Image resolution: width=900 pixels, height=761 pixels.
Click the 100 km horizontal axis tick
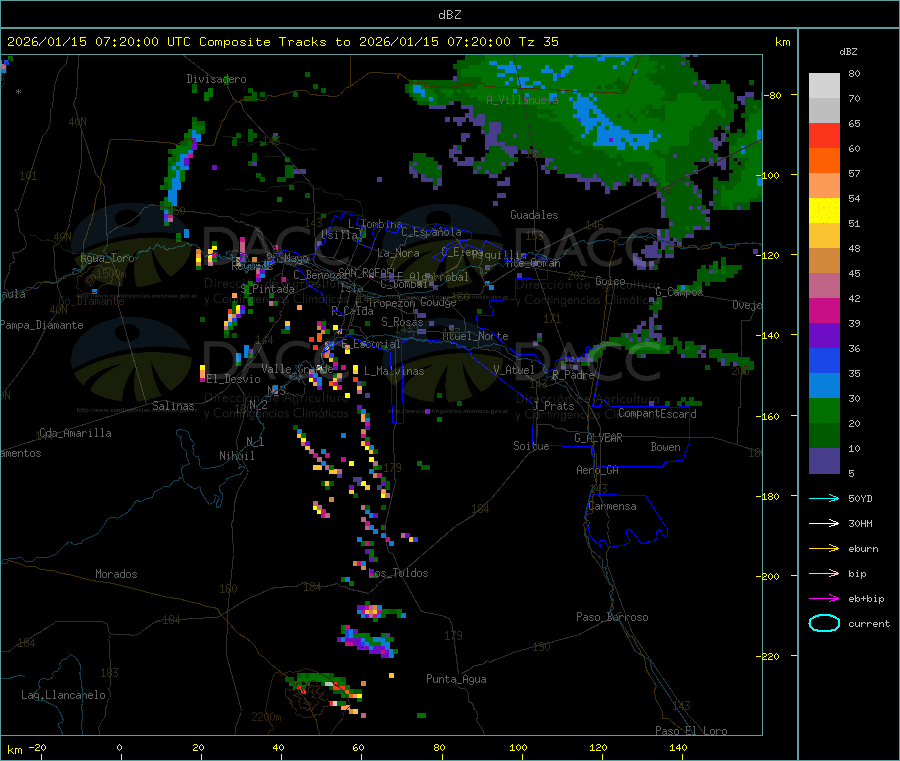pyautogui.click(x=518, y=747)
